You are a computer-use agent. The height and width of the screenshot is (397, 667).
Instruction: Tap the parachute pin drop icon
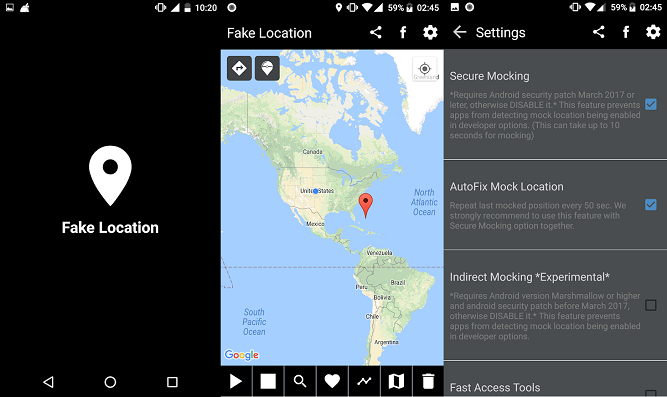(267, 68)
